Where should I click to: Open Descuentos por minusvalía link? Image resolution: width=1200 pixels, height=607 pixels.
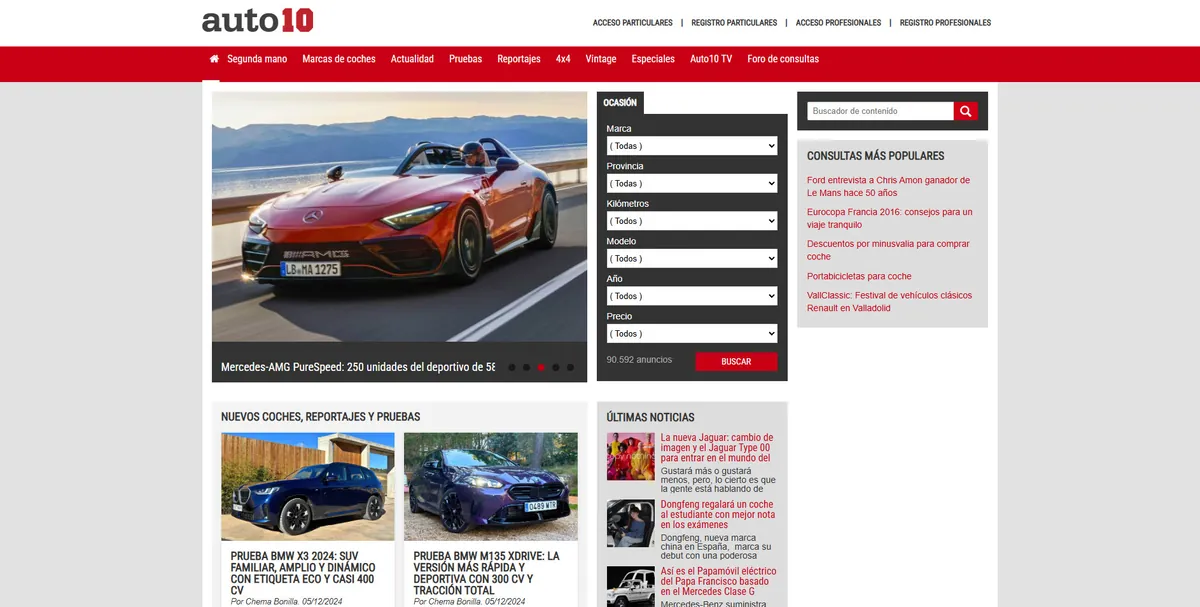click(x=888, y=250)
